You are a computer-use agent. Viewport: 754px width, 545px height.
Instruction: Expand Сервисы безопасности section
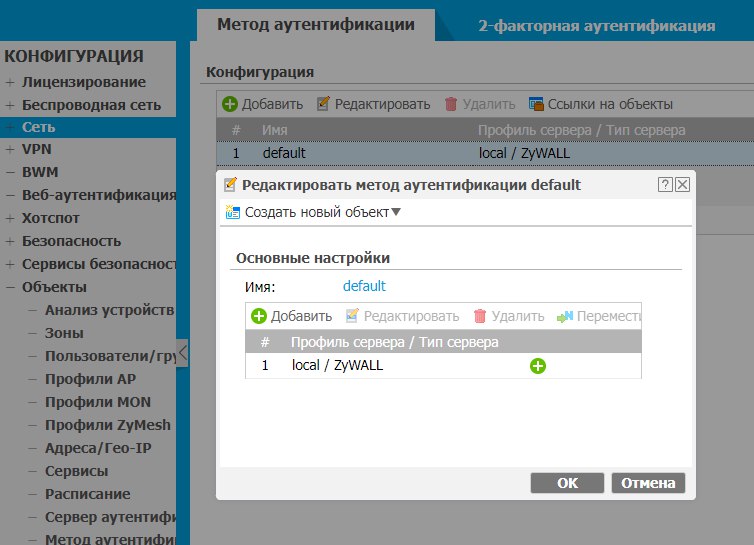click(10, 264)
